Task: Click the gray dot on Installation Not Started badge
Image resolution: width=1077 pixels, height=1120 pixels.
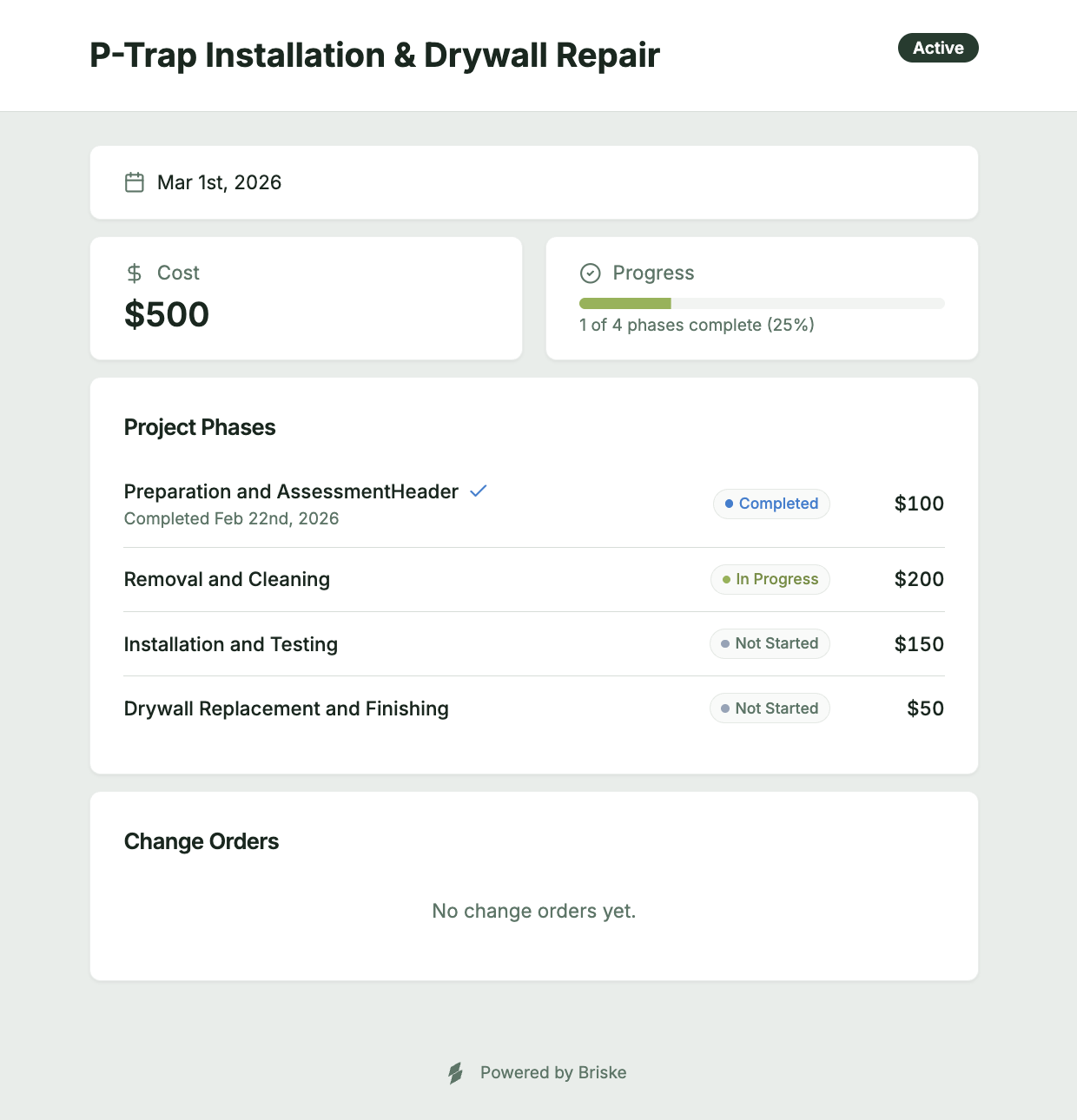Action: [726, 643]
